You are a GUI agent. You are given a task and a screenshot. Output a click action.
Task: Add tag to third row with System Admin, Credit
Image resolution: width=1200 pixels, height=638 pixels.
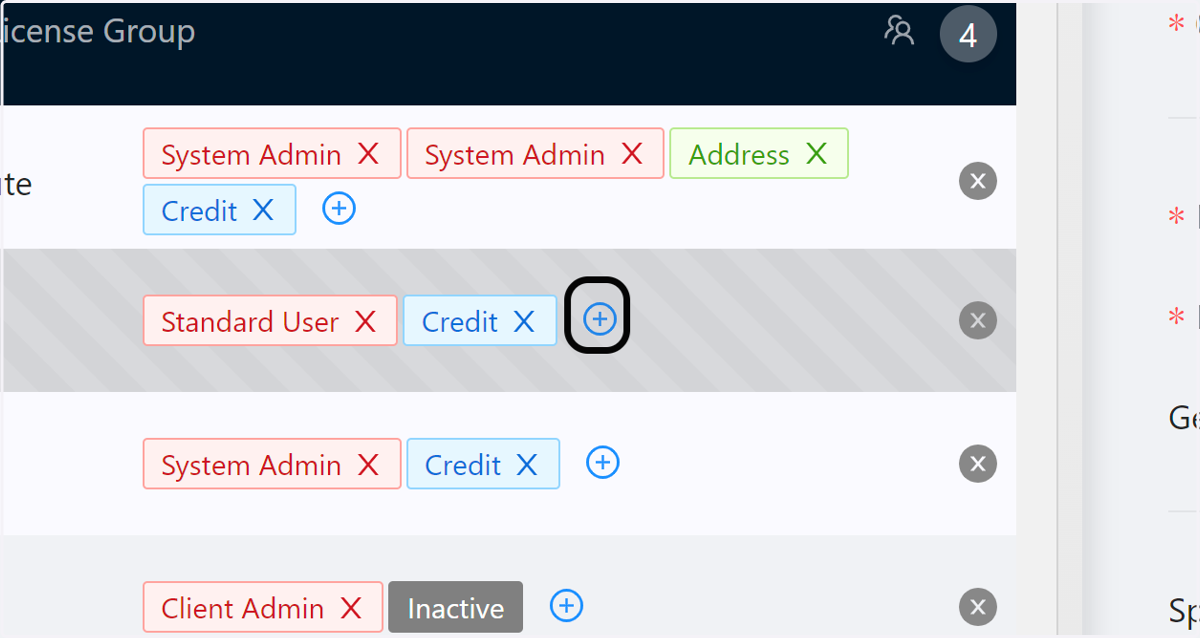(x=602, y=462)
